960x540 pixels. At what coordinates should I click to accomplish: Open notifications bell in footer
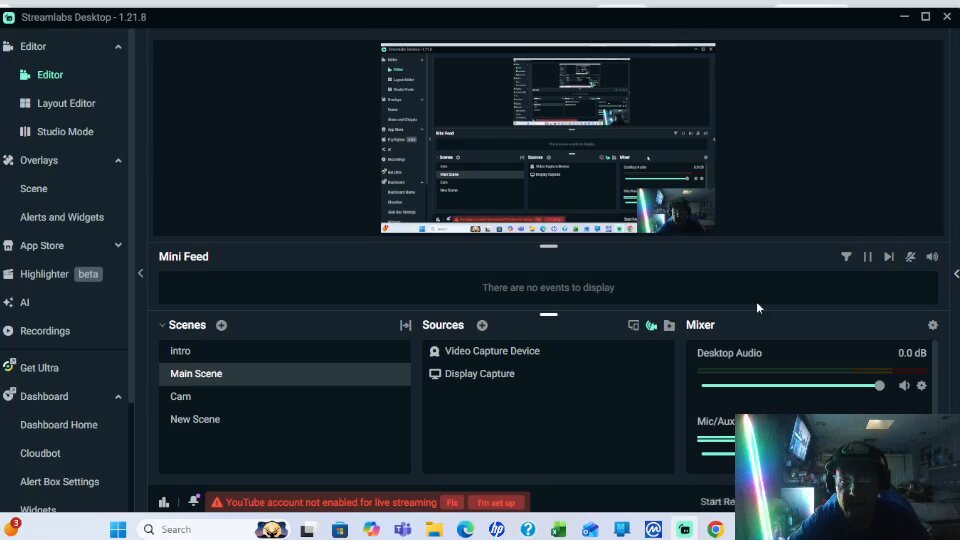click(x=193, y=501)
